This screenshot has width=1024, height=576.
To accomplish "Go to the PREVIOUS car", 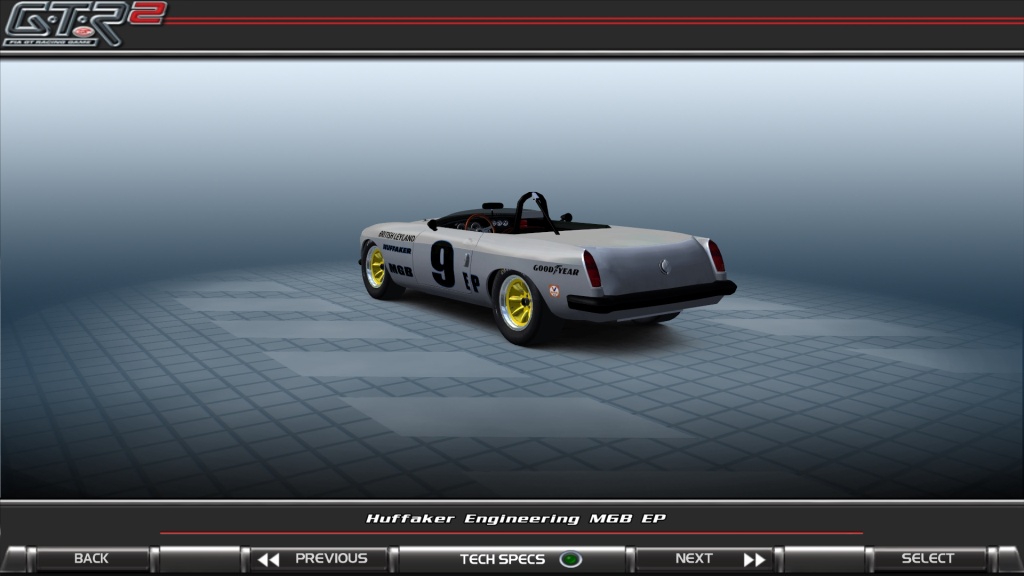I will pos(319,559).
